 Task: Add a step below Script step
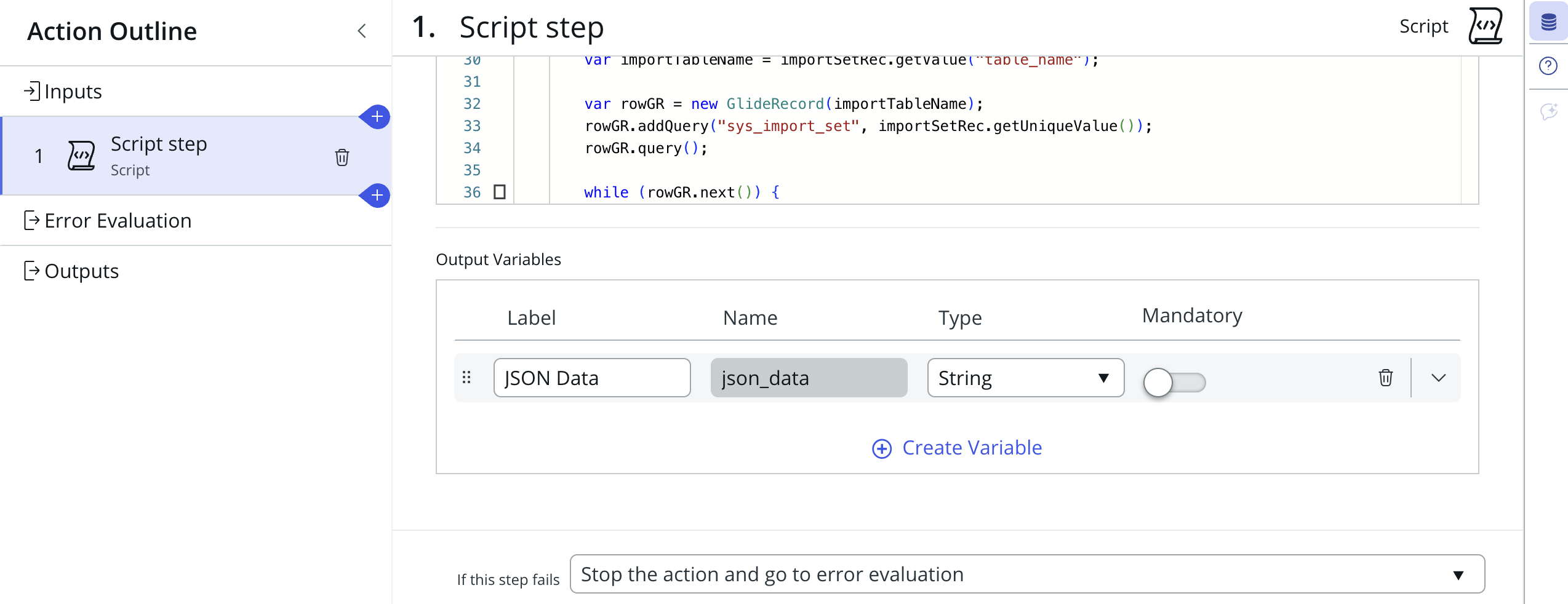[x=377, y=196]
